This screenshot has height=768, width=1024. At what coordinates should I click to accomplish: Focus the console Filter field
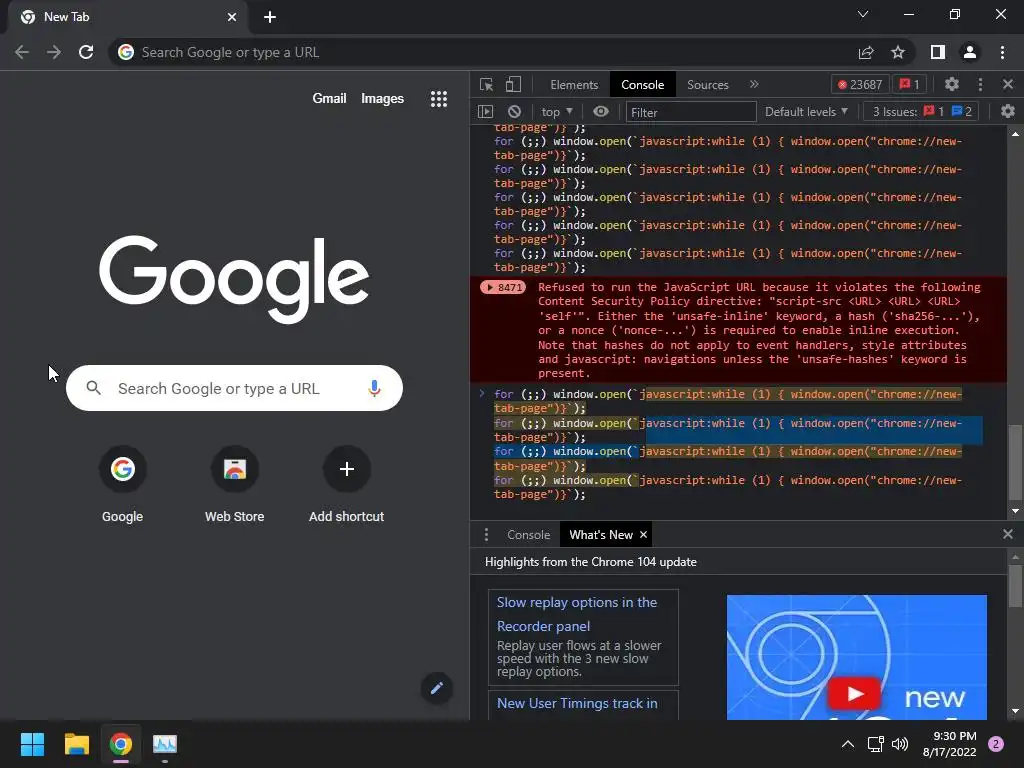pyautogui.click(x=691, y=112)
